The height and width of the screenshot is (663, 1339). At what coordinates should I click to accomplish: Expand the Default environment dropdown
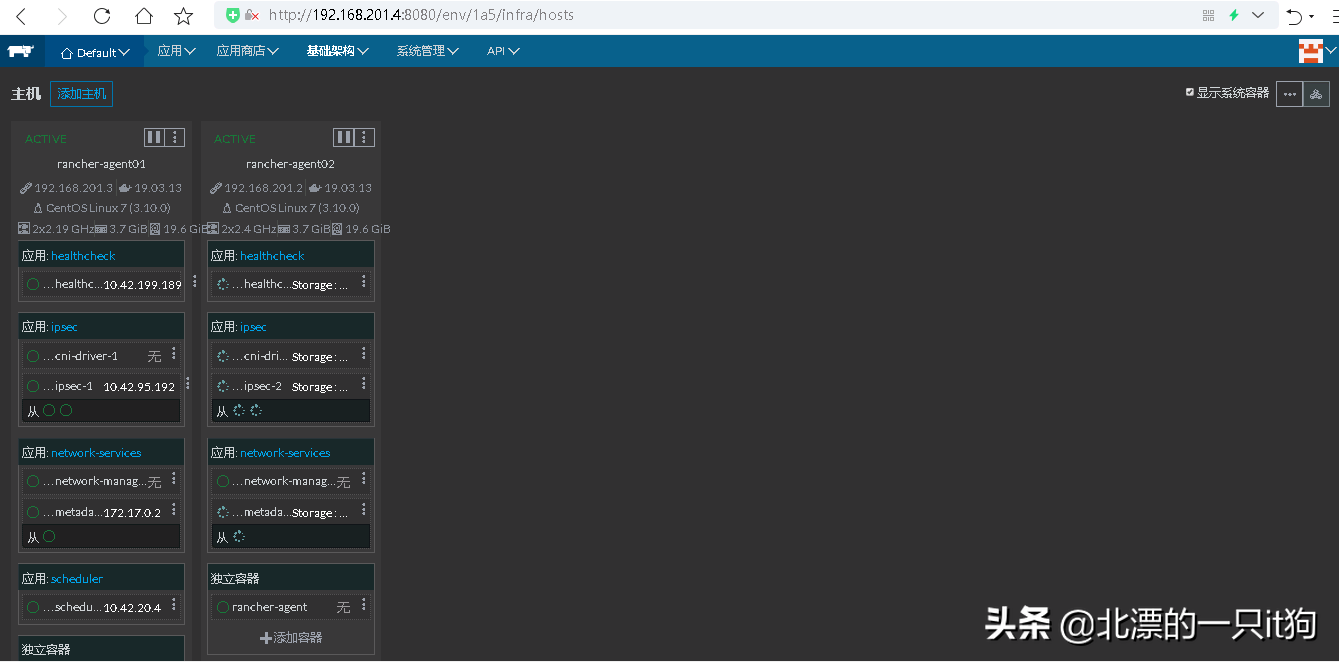95,52
